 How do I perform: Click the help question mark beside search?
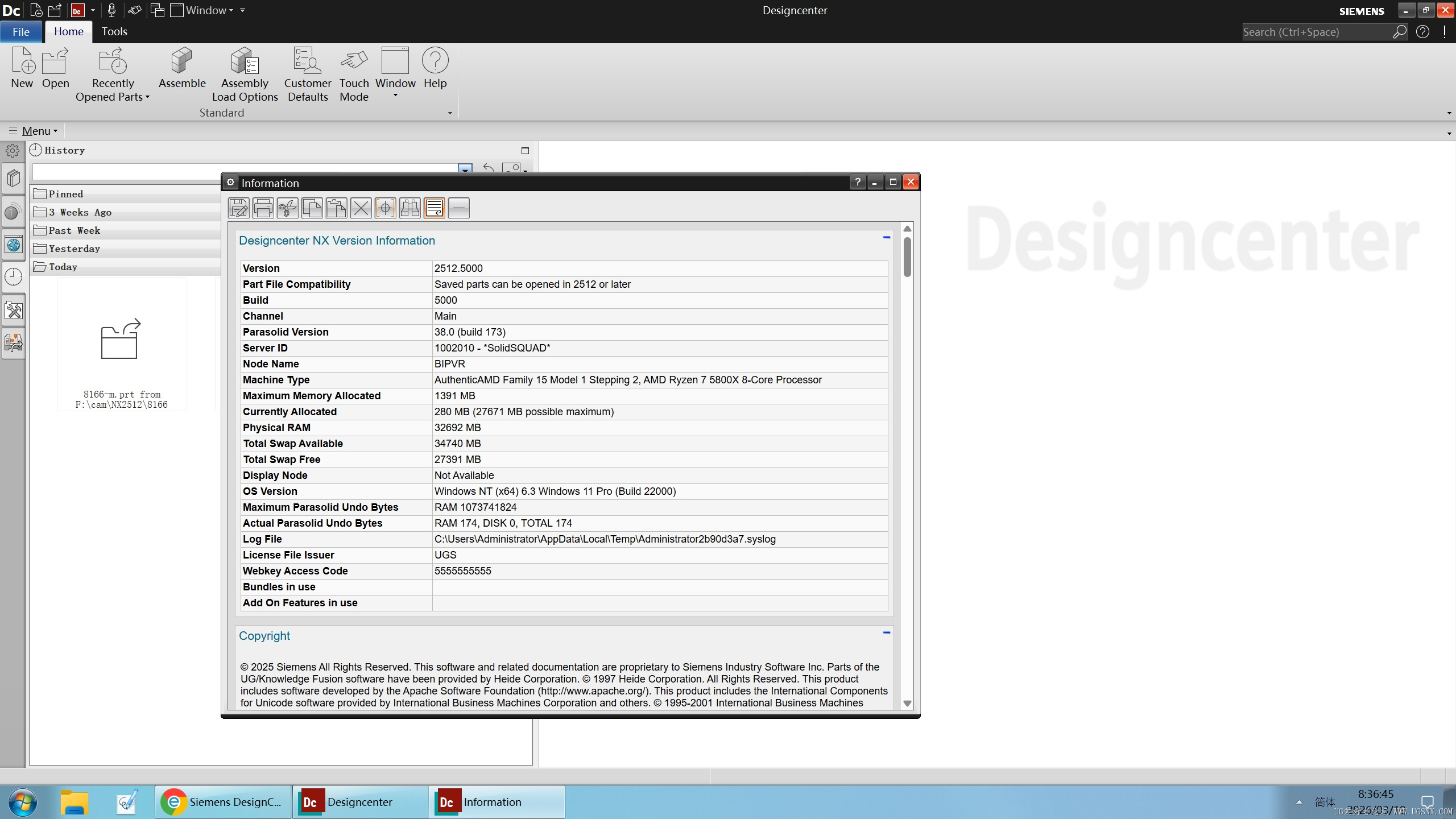pyautogui.click(x=1423, y=32)
